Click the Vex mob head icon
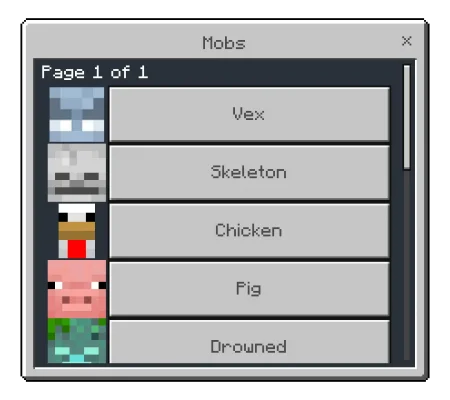Image resolution: width=450 pixels, height=400 pixels. point(77,115)
